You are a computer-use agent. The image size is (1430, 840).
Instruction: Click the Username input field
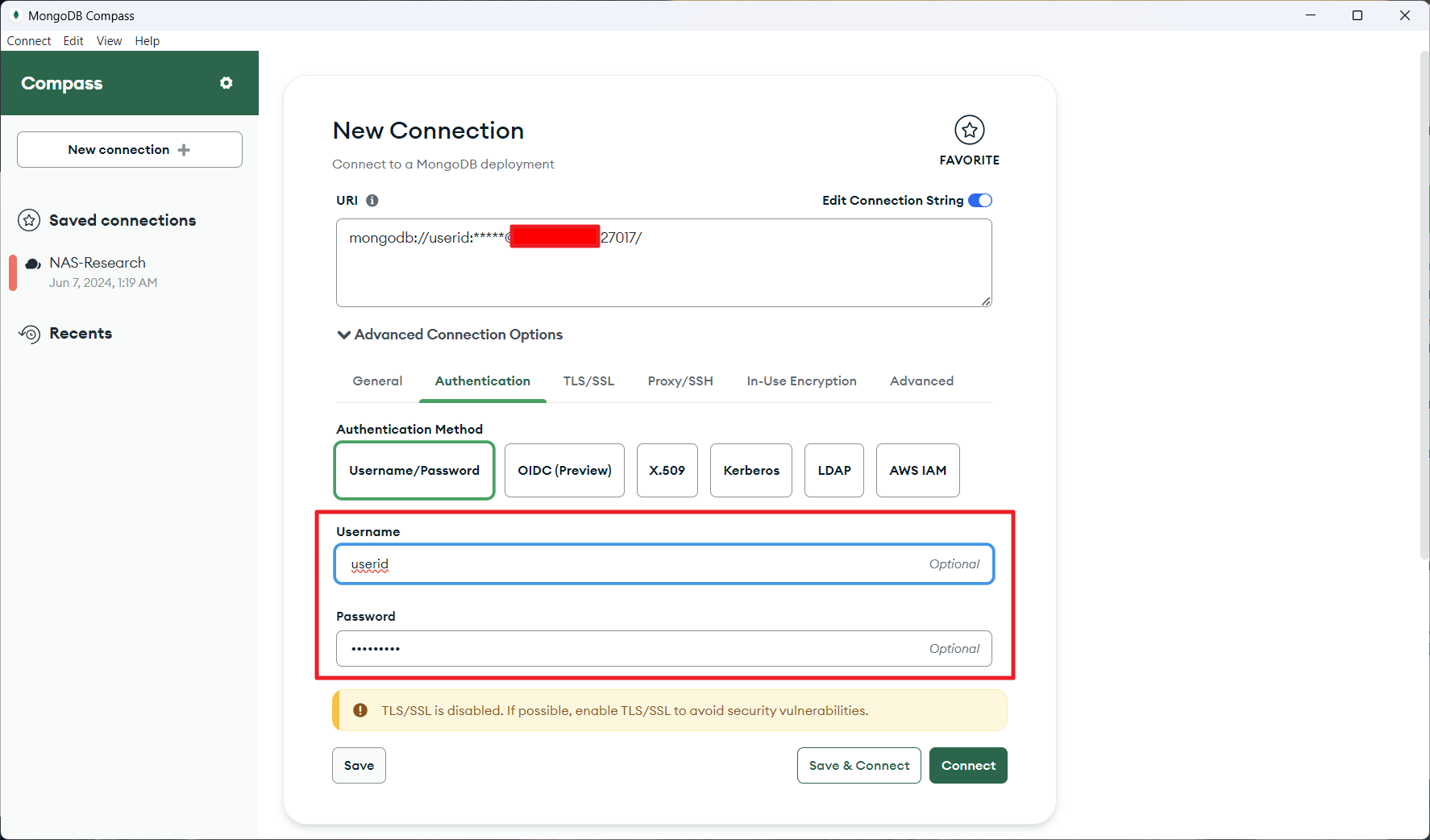[664, 564]
